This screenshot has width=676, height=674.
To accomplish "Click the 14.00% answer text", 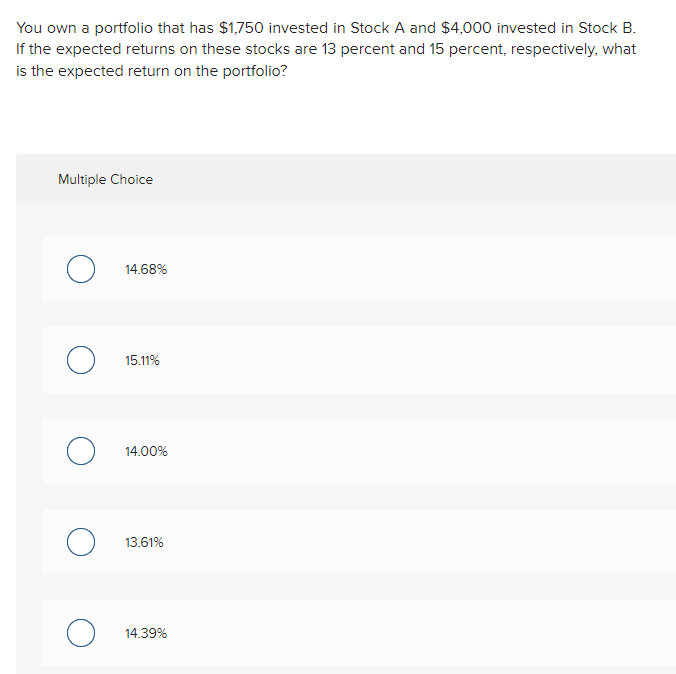I will click(x=146, y=452).
